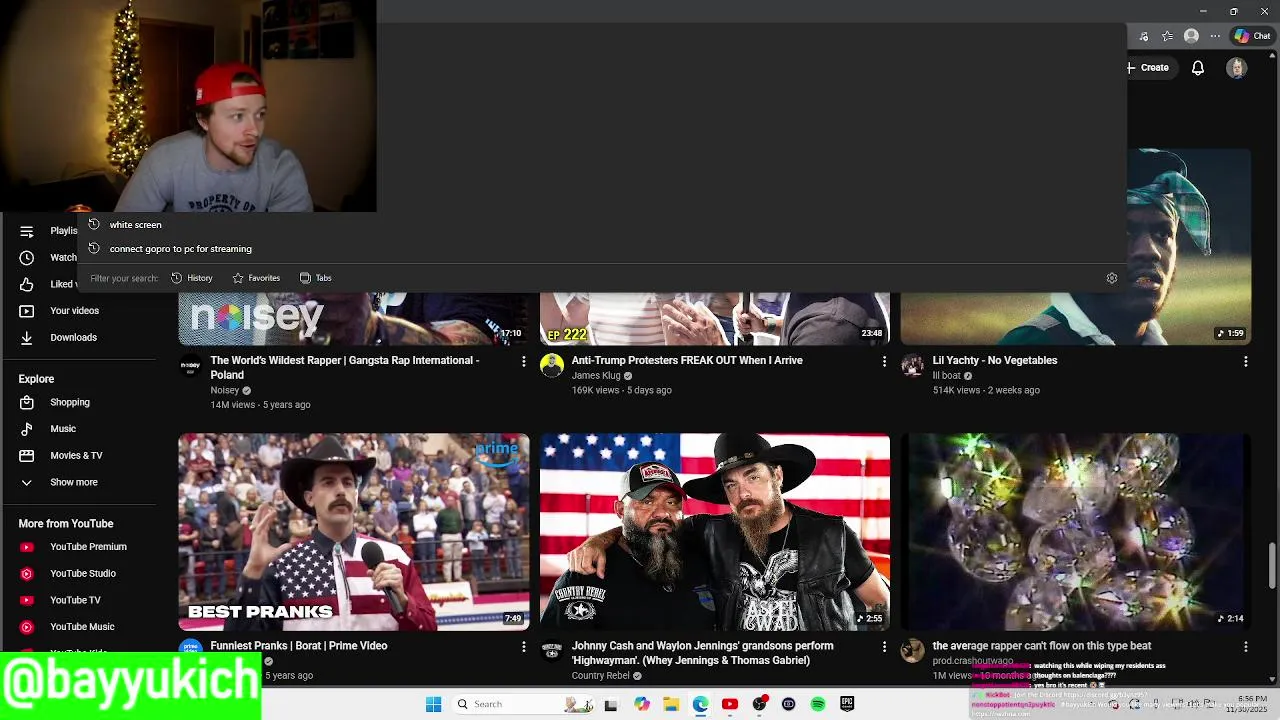Click the Playlists icon in sidebar
1280x720 pixels.
pos(27,231)
